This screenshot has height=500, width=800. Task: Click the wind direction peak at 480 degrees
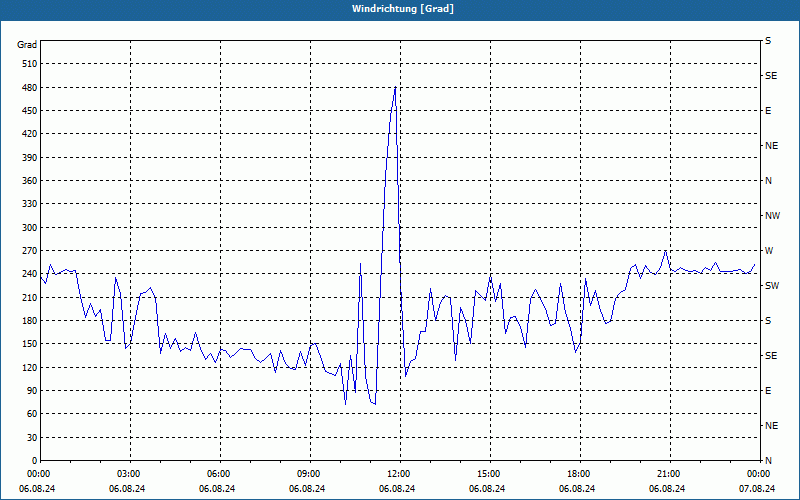click(x=395, y=87)
